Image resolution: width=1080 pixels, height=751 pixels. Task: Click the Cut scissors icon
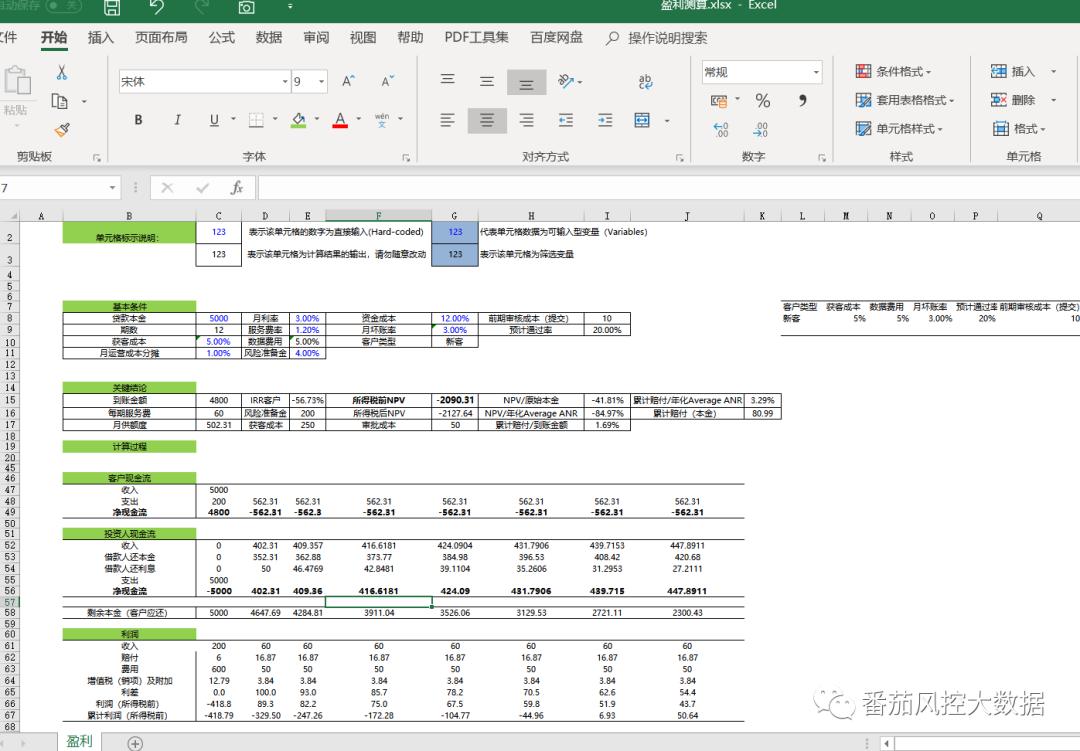coord(62,72)
